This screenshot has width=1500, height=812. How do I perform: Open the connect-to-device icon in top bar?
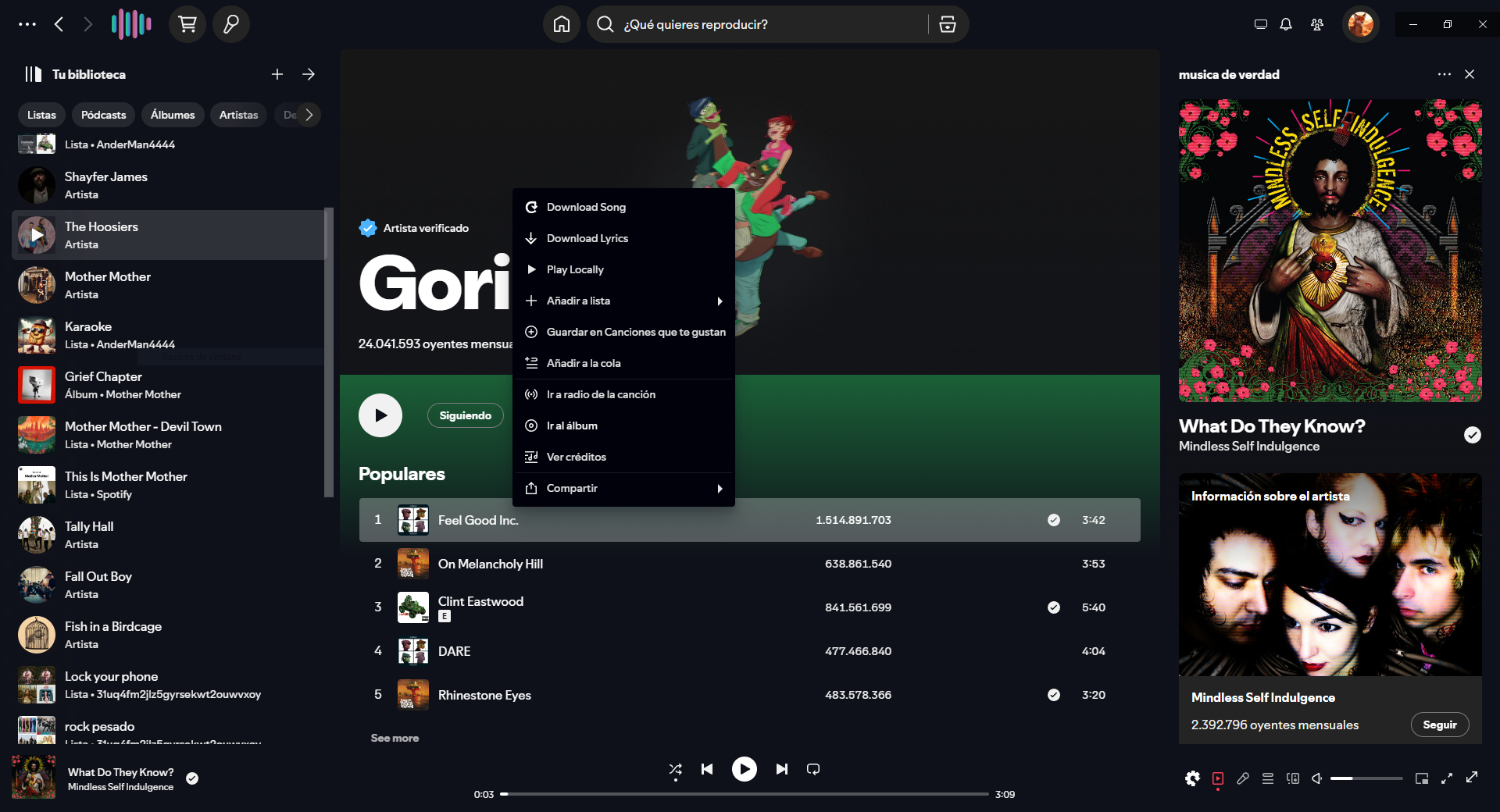(1260, 24)
